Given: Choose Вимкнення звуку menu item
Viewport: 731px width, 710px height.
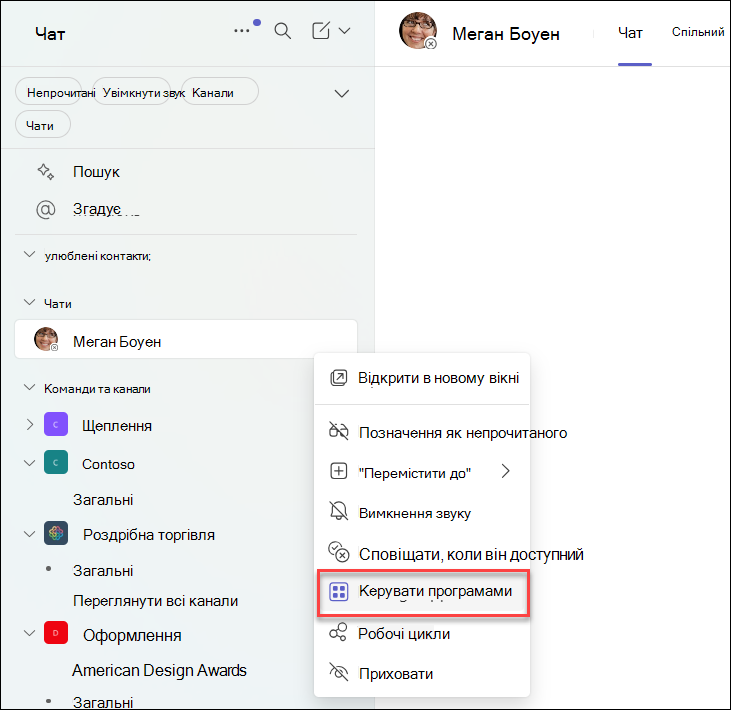Looking at the screenshot, I should pos(422,513).
